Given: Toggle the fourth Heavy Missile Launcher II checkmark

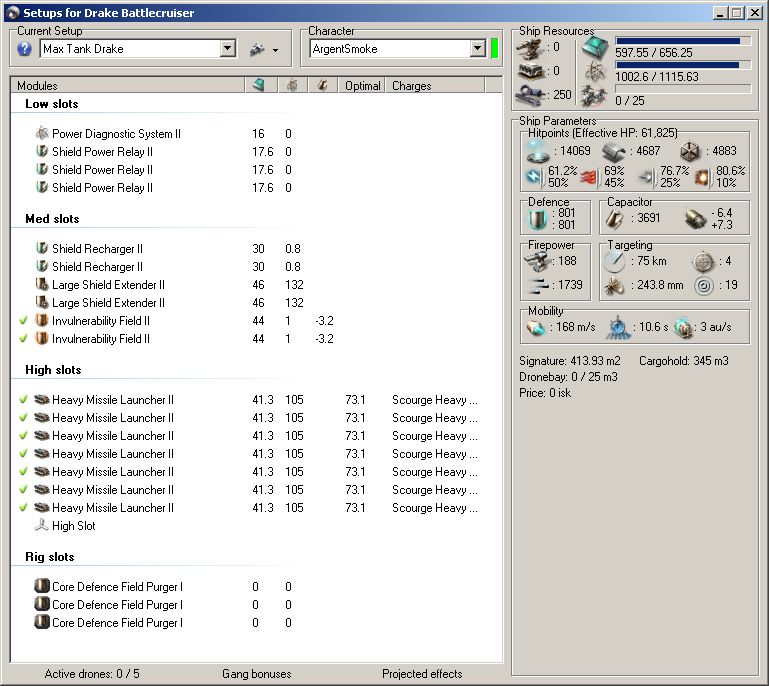Looking at the screenshot, I should pos(23,454).
